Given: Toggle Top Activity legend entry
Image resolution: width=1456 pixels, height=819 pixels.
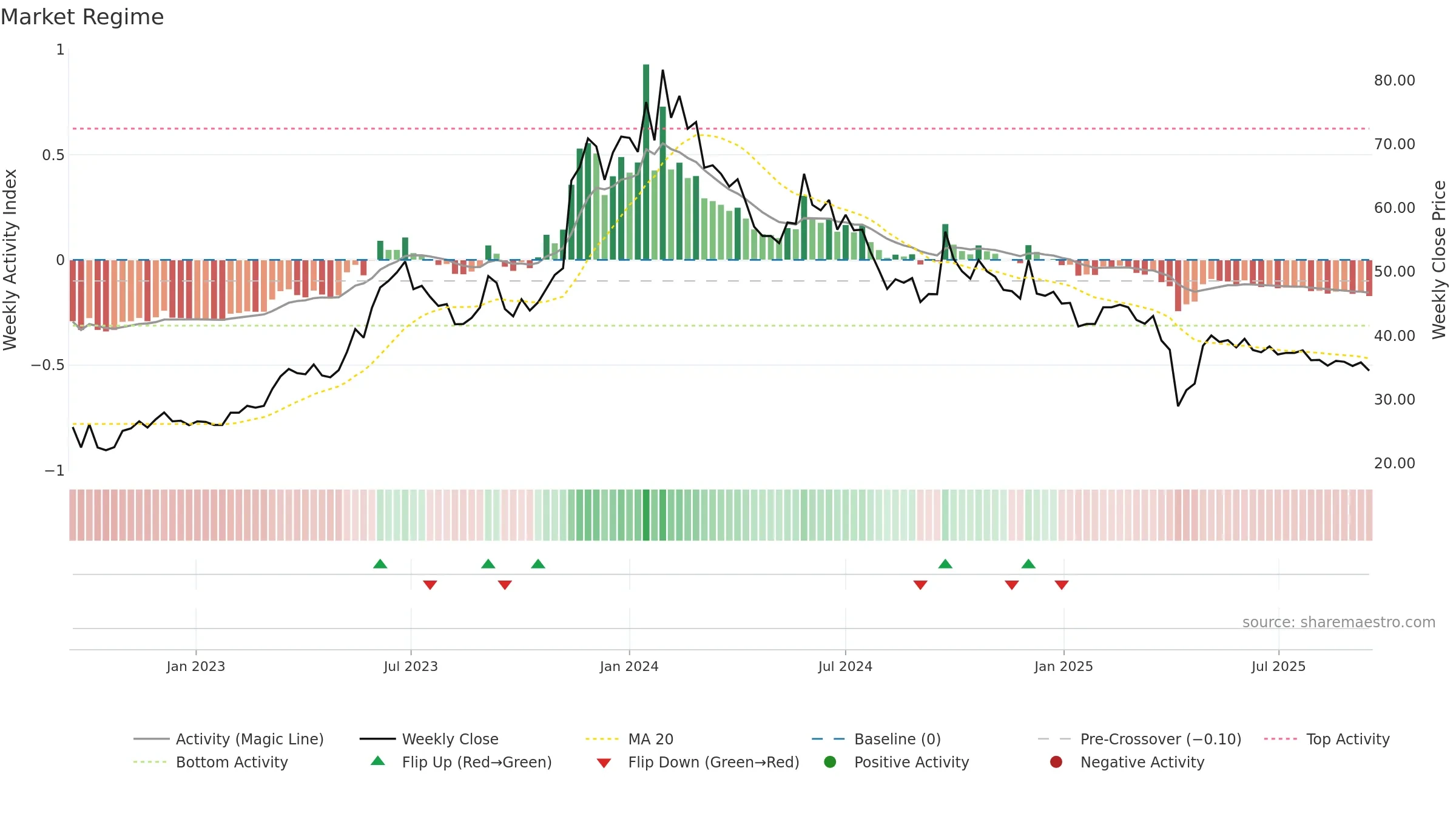Looking at the screenshot, I should coord(1327,739).
